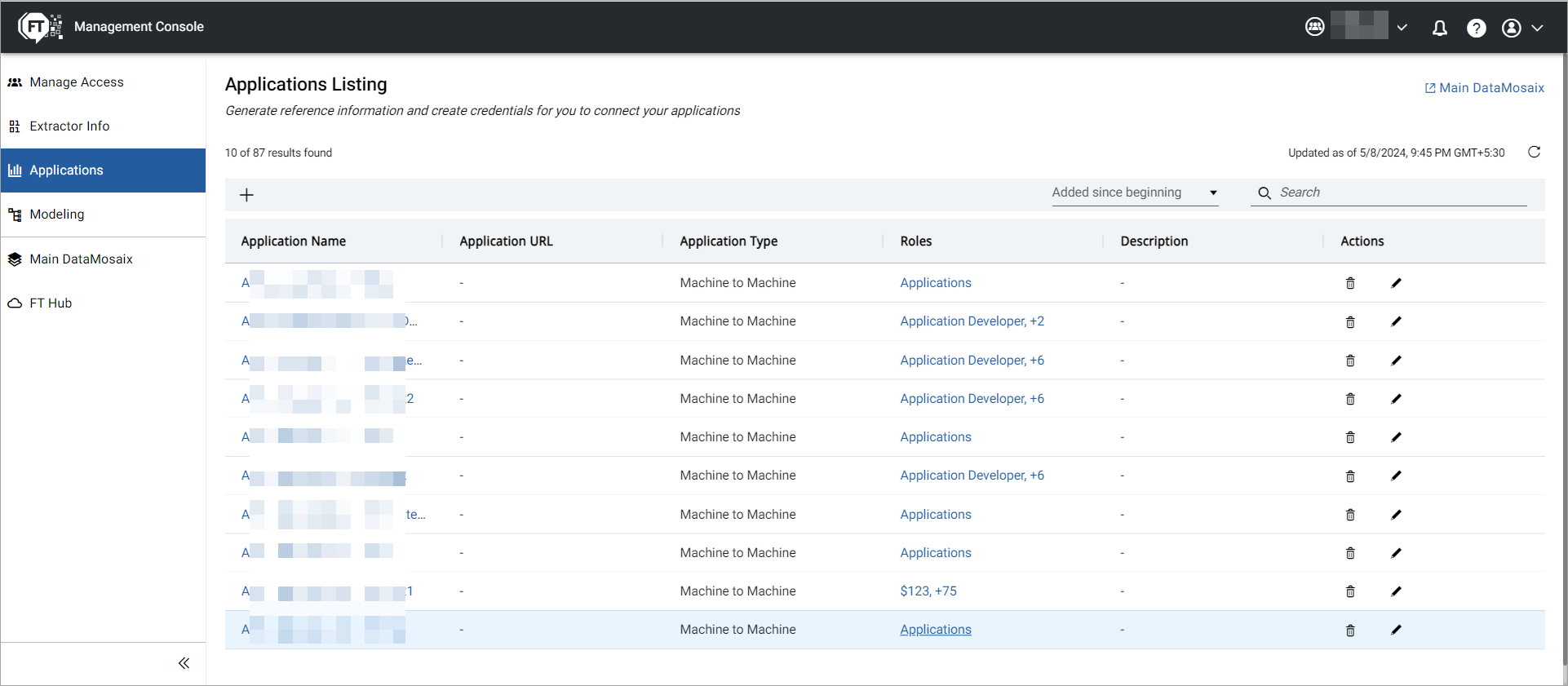1568x686 pixels.
Task: Refresh the applications listing
Action: coord(1534,153)
